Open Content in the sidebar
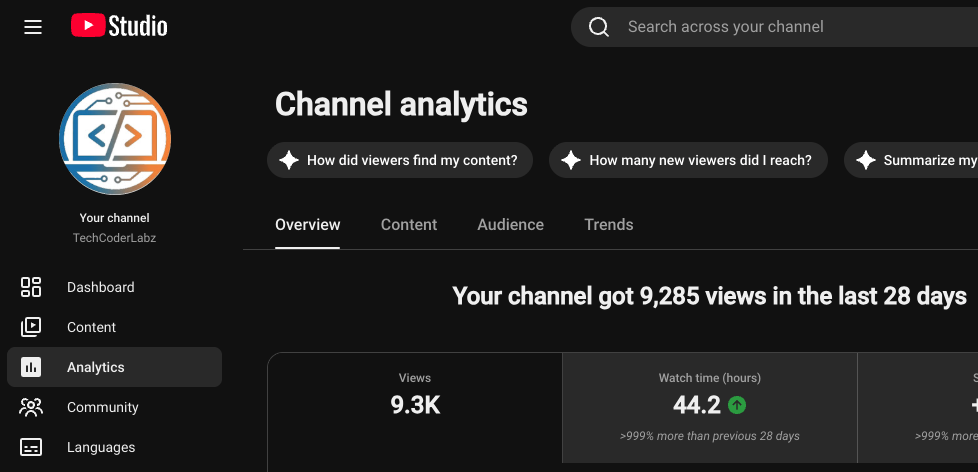 point(114,327)
